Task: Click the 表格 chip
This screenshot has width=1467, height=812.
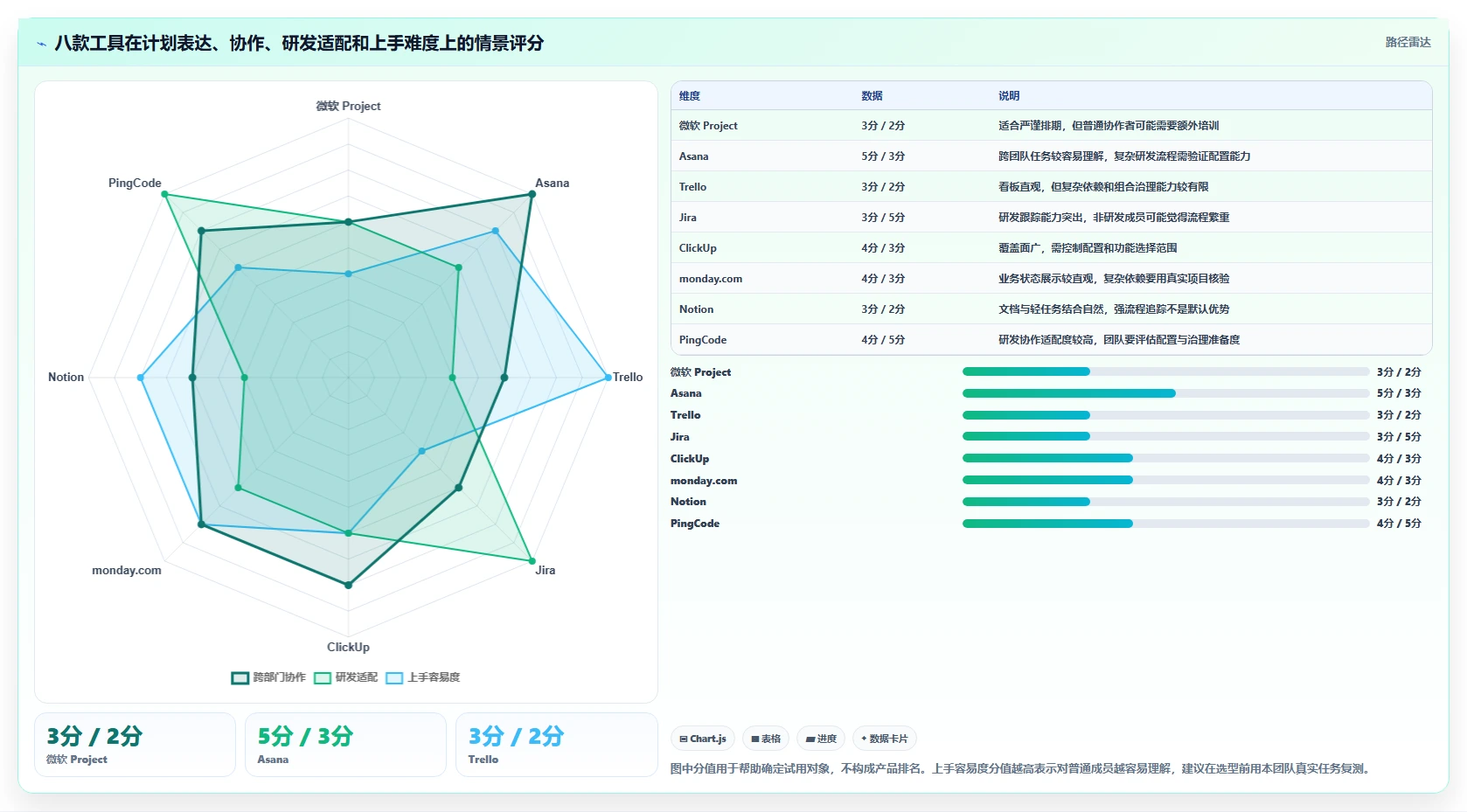Action: pyautogui.click(x=766, y=739)
